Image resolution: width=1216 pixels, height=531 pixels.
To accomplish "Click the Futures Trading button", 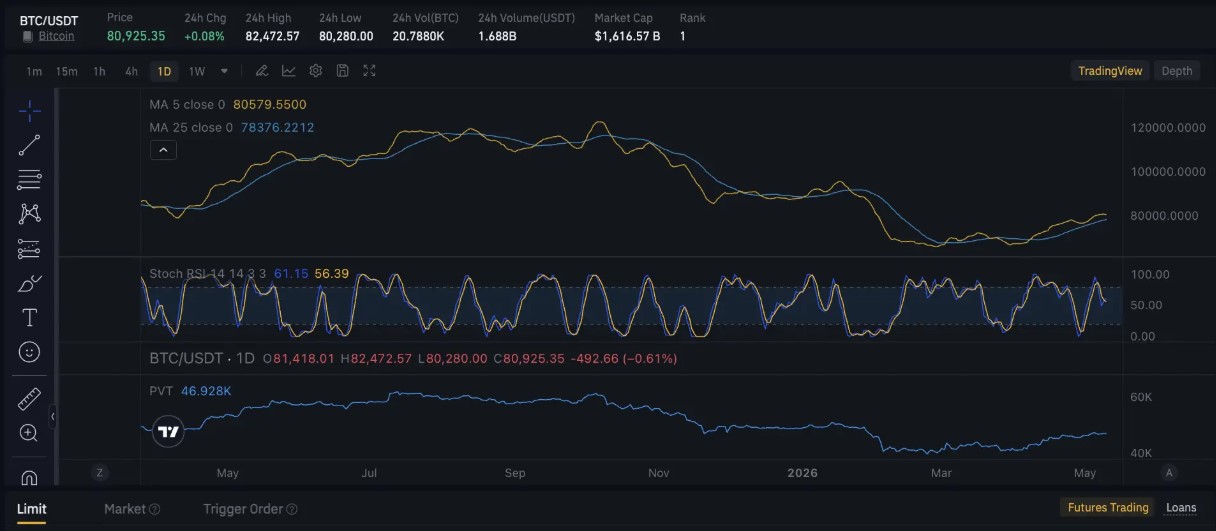I will pos(1108,507).
